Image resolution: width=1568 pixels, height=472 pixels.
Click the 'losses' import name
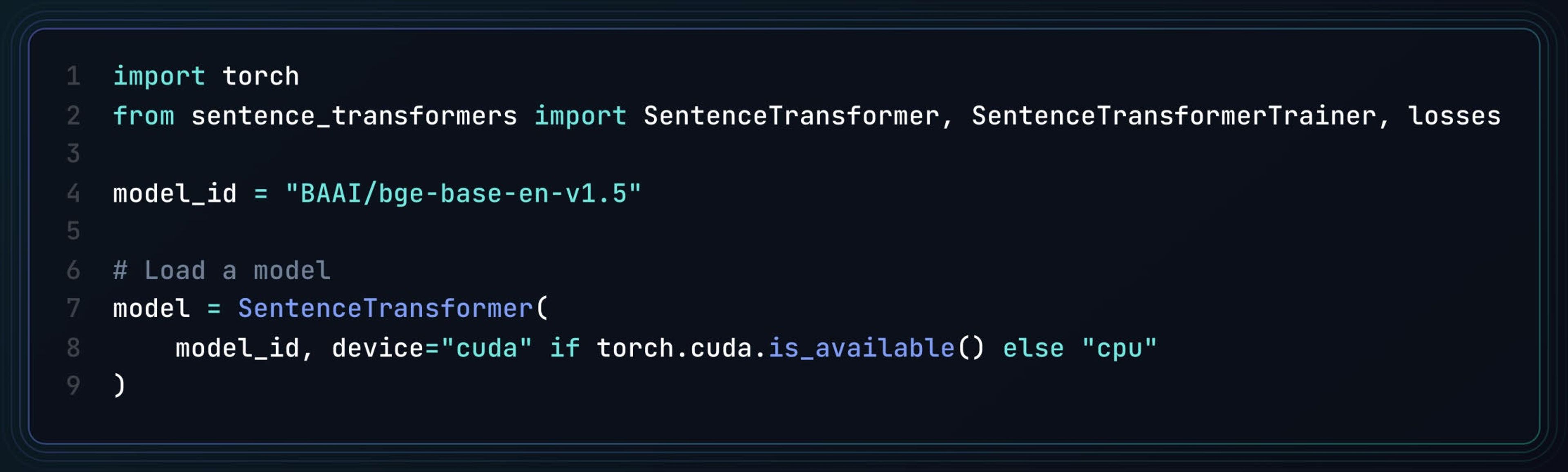1455,115
